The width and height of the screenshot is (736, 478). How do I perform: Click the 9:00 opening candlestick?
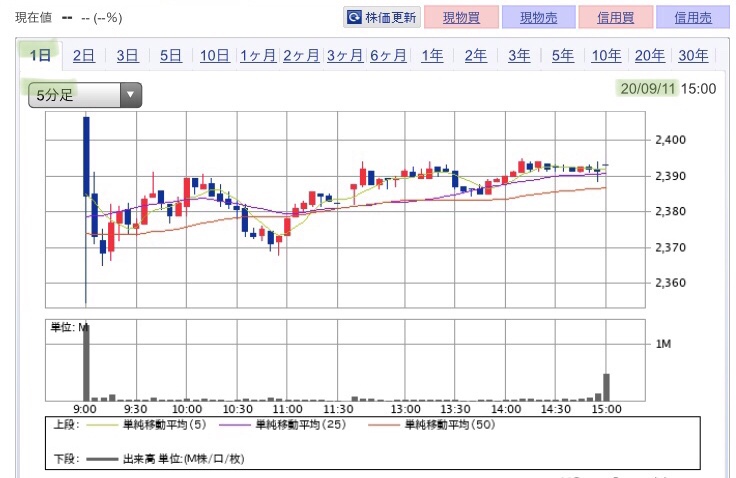(86, 156)
